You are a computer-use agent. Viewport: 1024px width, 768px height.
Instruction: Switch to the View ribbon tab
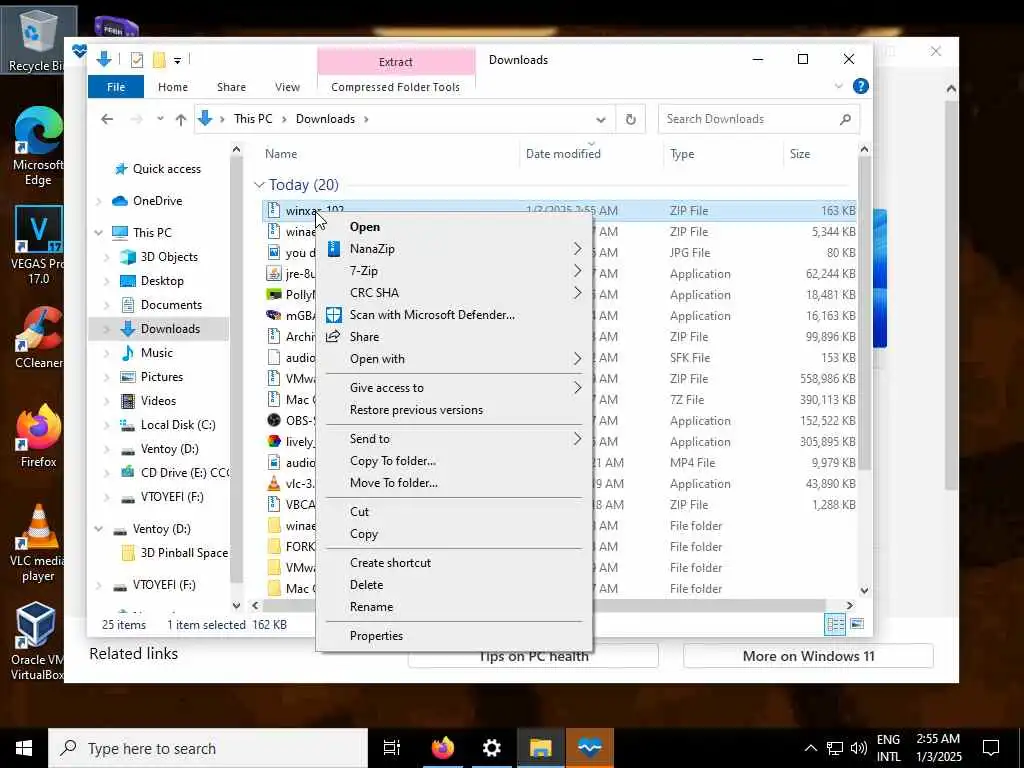click(x=287, y=87)
